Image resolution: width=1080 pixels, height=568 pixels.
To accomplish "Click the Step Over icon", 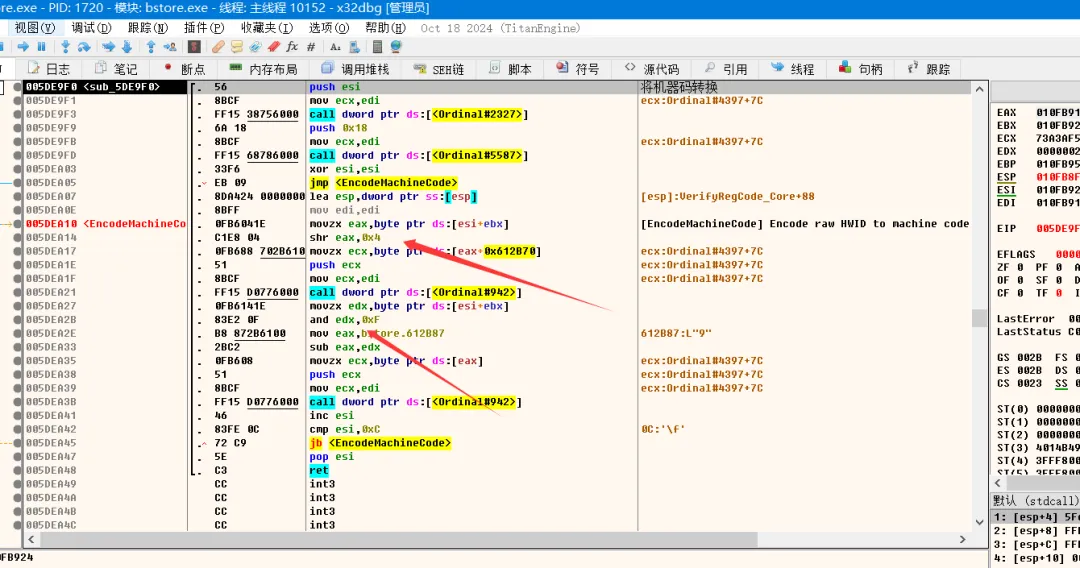I will (x=84, y=47).
